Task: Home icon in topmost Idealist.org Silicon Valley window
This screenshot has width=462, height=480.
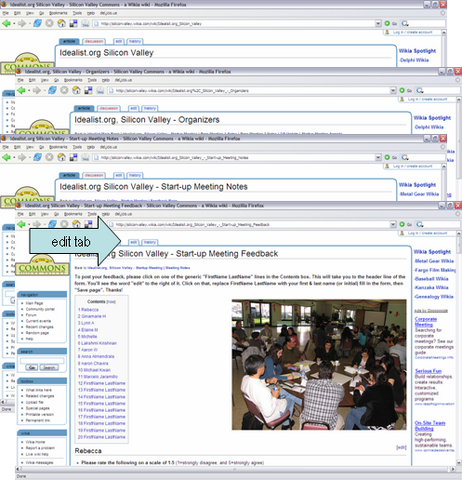Action: [x=61, y=23]
